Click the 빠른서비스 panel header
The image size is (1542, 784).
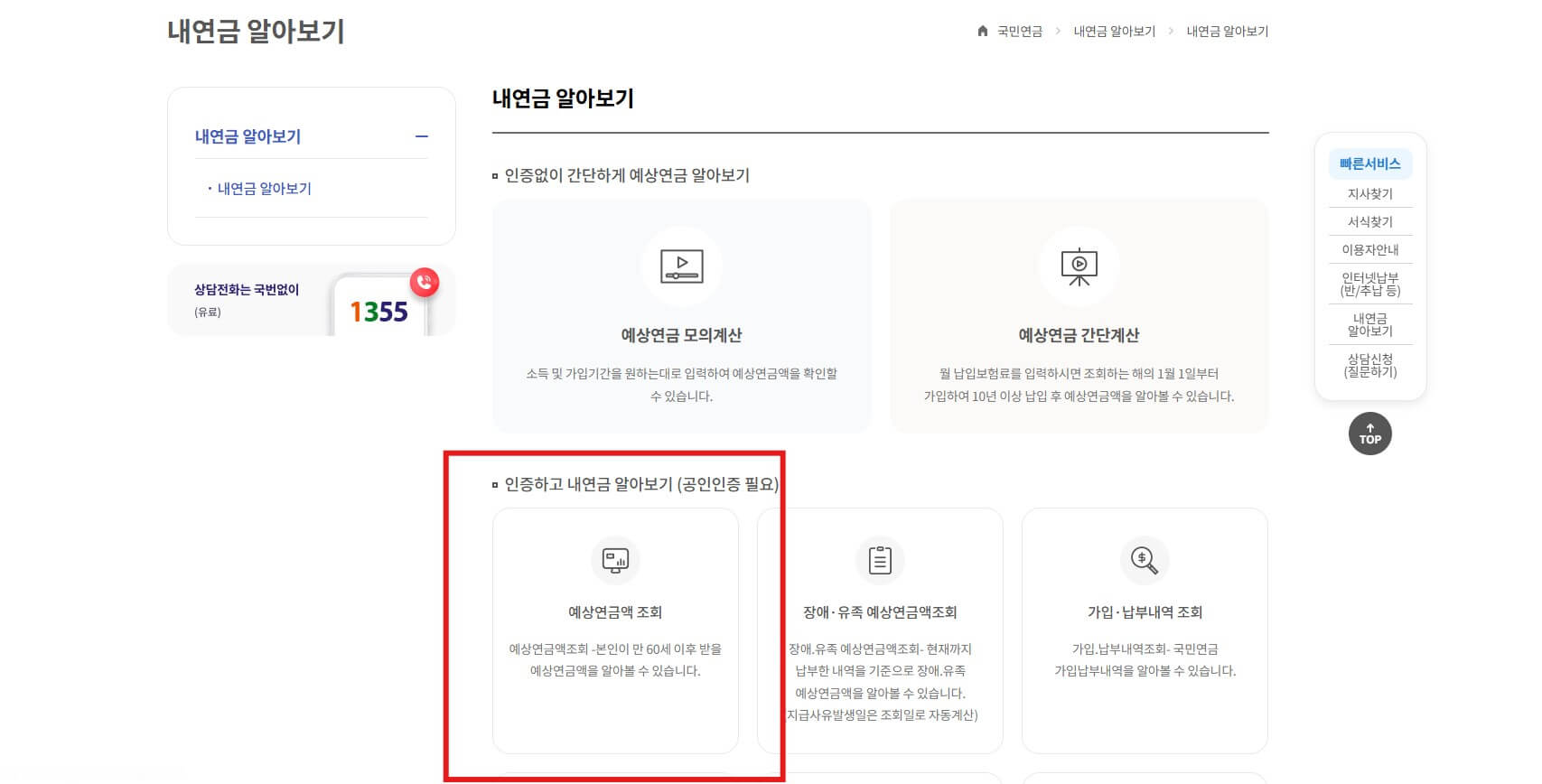coord(1369,163)
